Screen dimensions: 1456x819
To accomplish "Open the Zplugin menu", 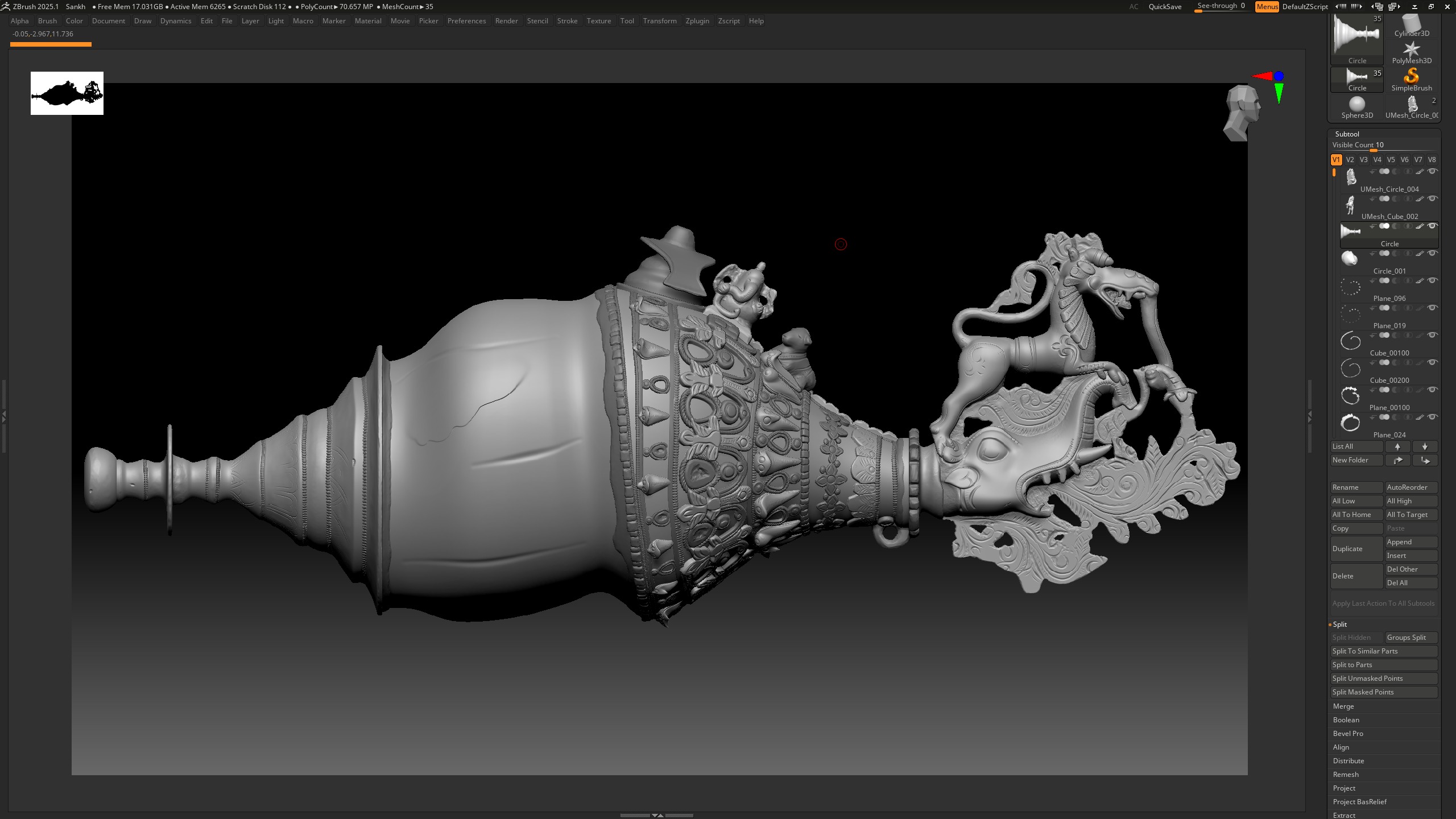I will (x=697, y=21).
